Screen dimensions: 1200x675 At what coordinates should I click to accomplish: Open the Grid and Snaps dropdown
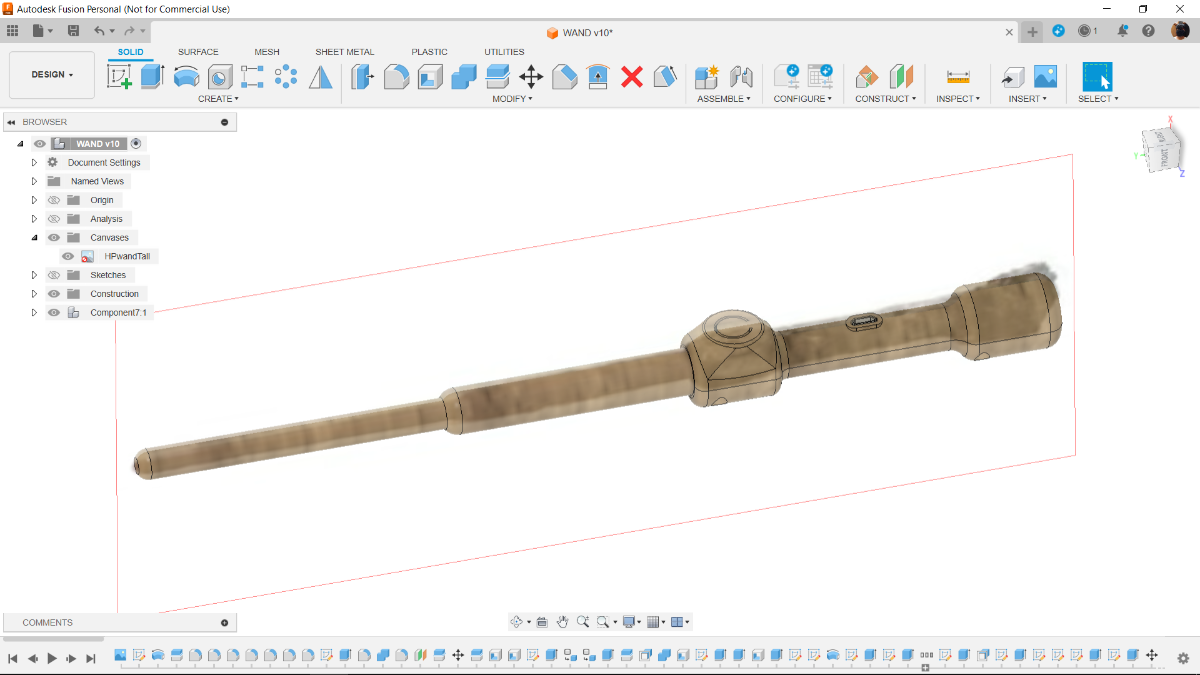click(x=656, y=622)
